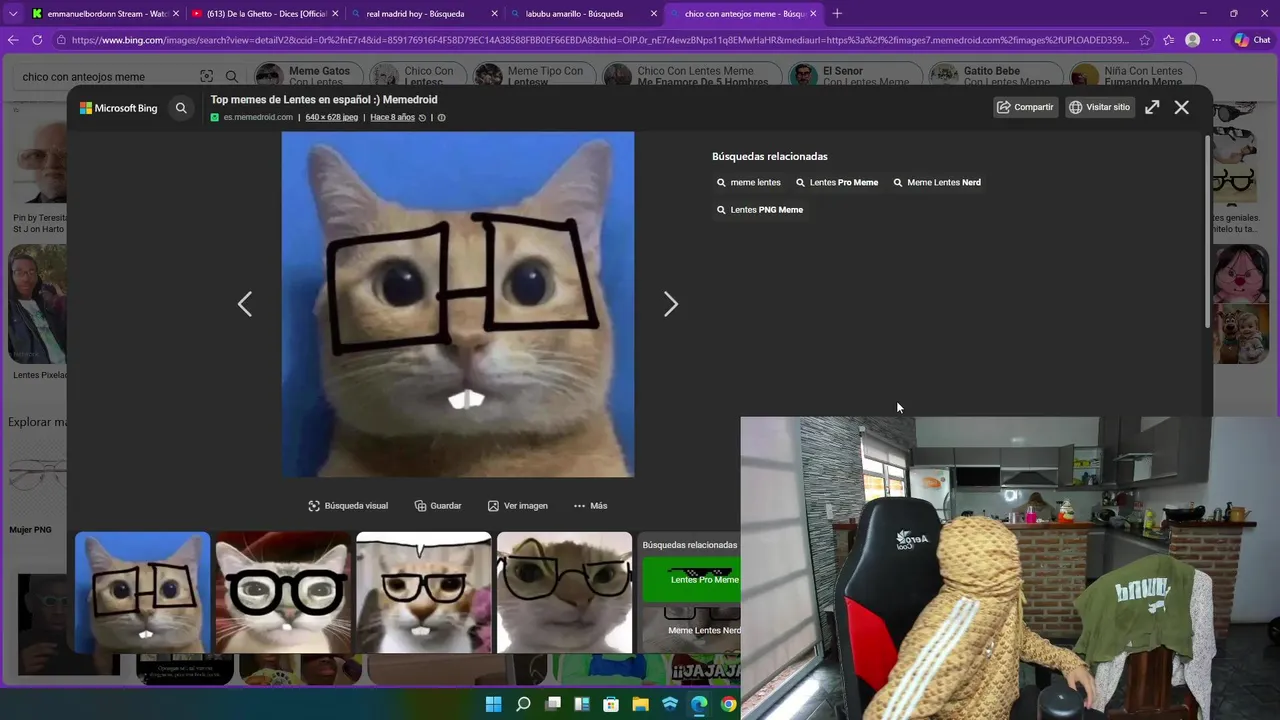The image size is (1280, 720).
Task: Open File Explorer from taskbar
Action: coord(640,704)
